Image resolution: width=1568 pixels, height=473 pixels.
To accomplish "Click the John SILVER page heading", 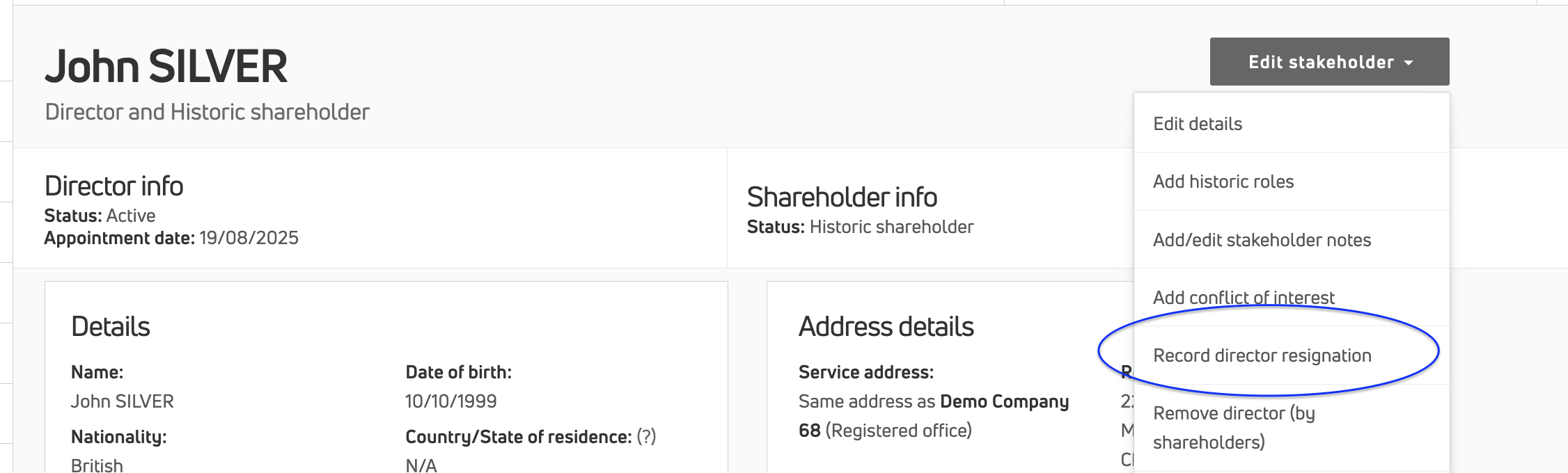I will click(x=166, y=67).
